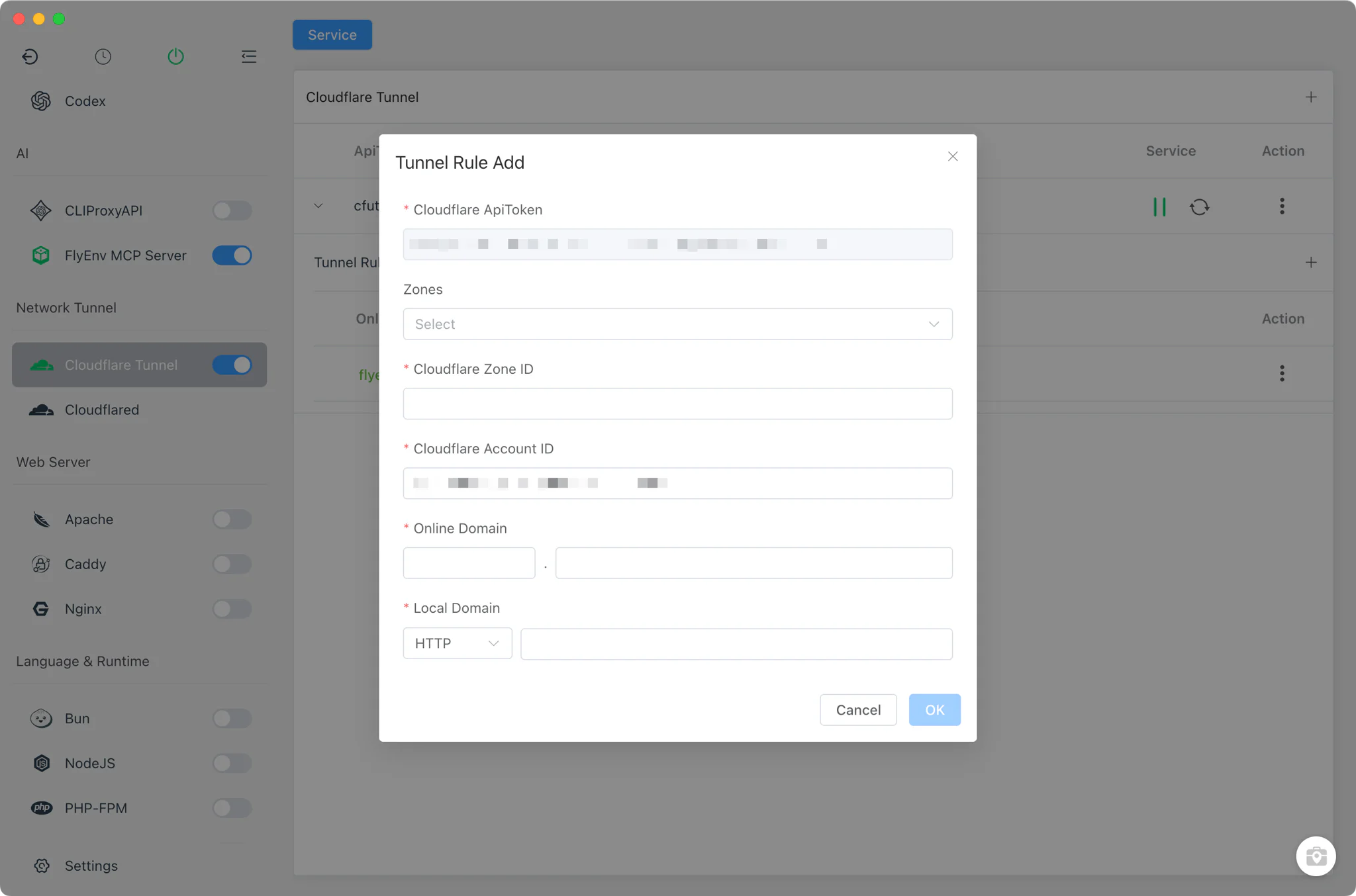
Task: Restart the tunnel via refresh icon
Action: pyautogui.click(x=1200, y=206)
